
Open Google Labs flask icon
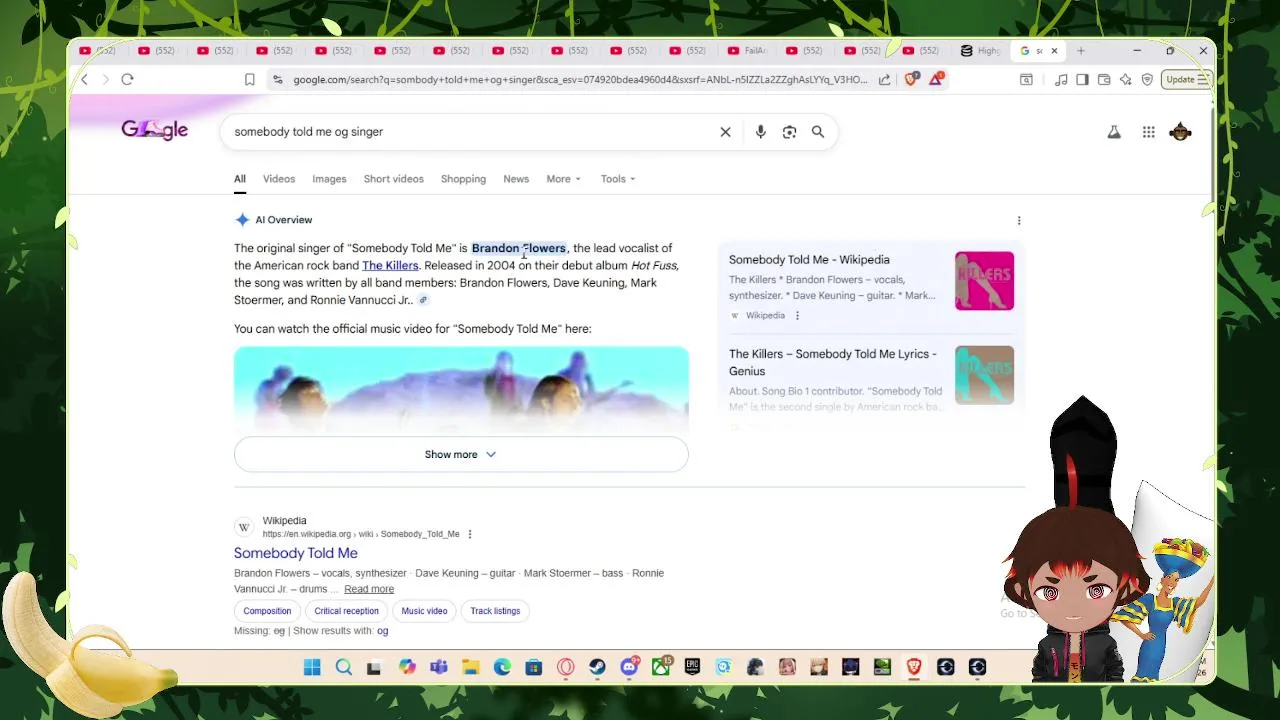tap(1114, 132)
